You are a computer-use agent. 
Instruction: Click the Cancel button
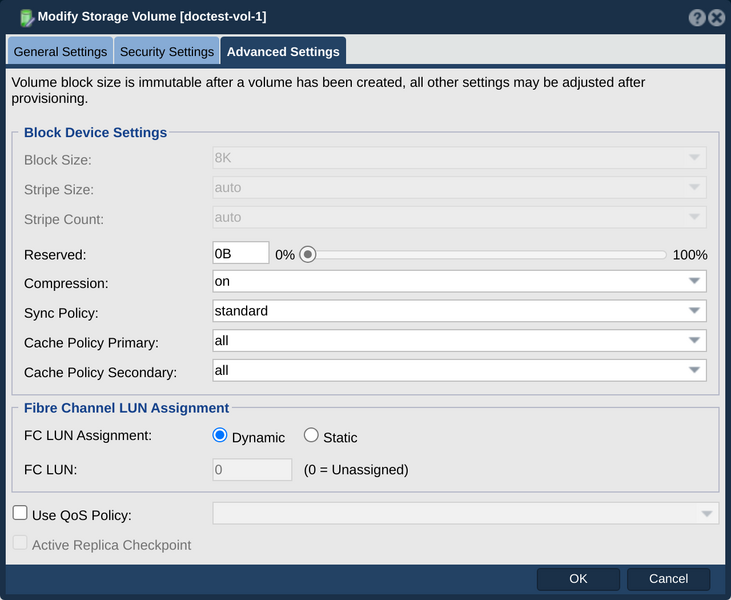coord(668,579)
